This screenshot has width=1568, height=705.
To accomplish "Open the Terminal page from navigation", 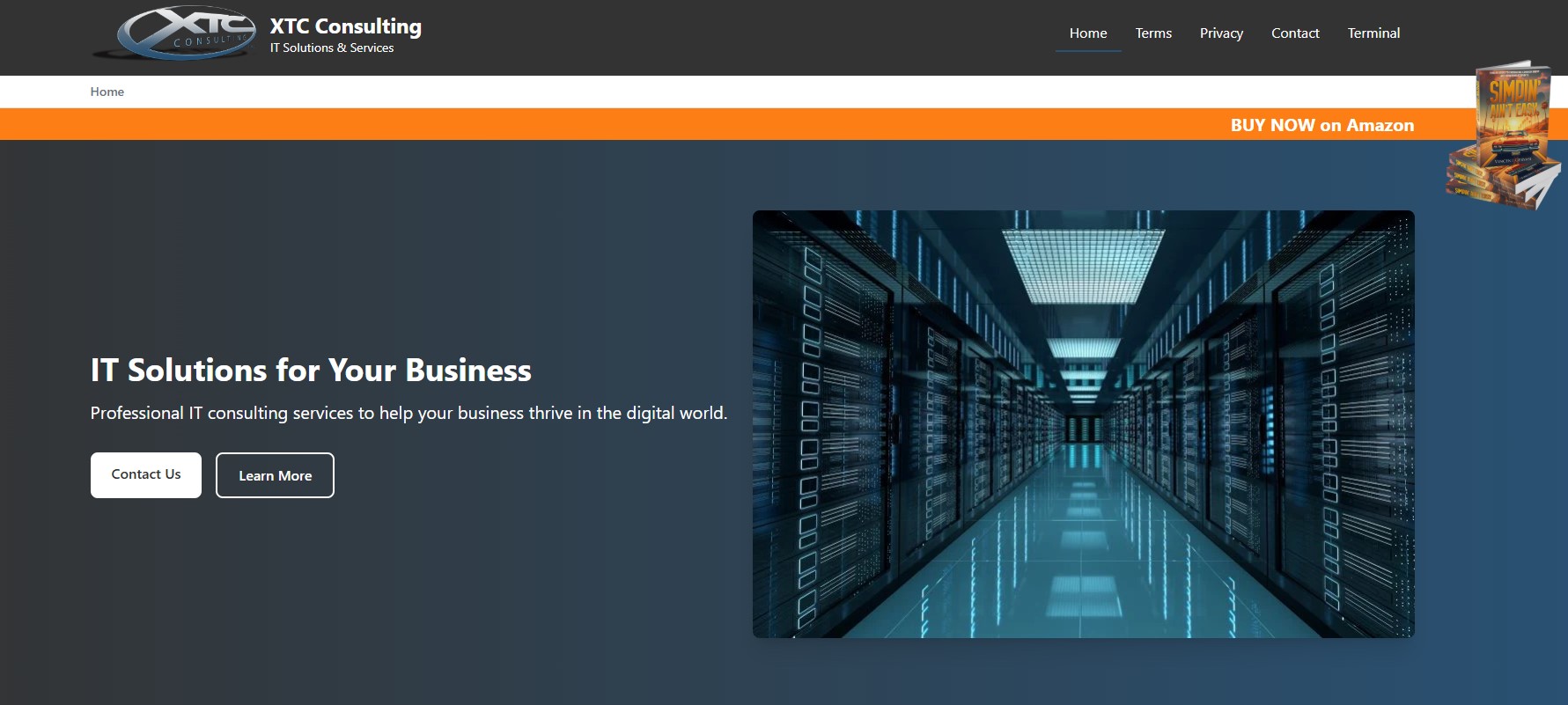I will (1373, 33).
